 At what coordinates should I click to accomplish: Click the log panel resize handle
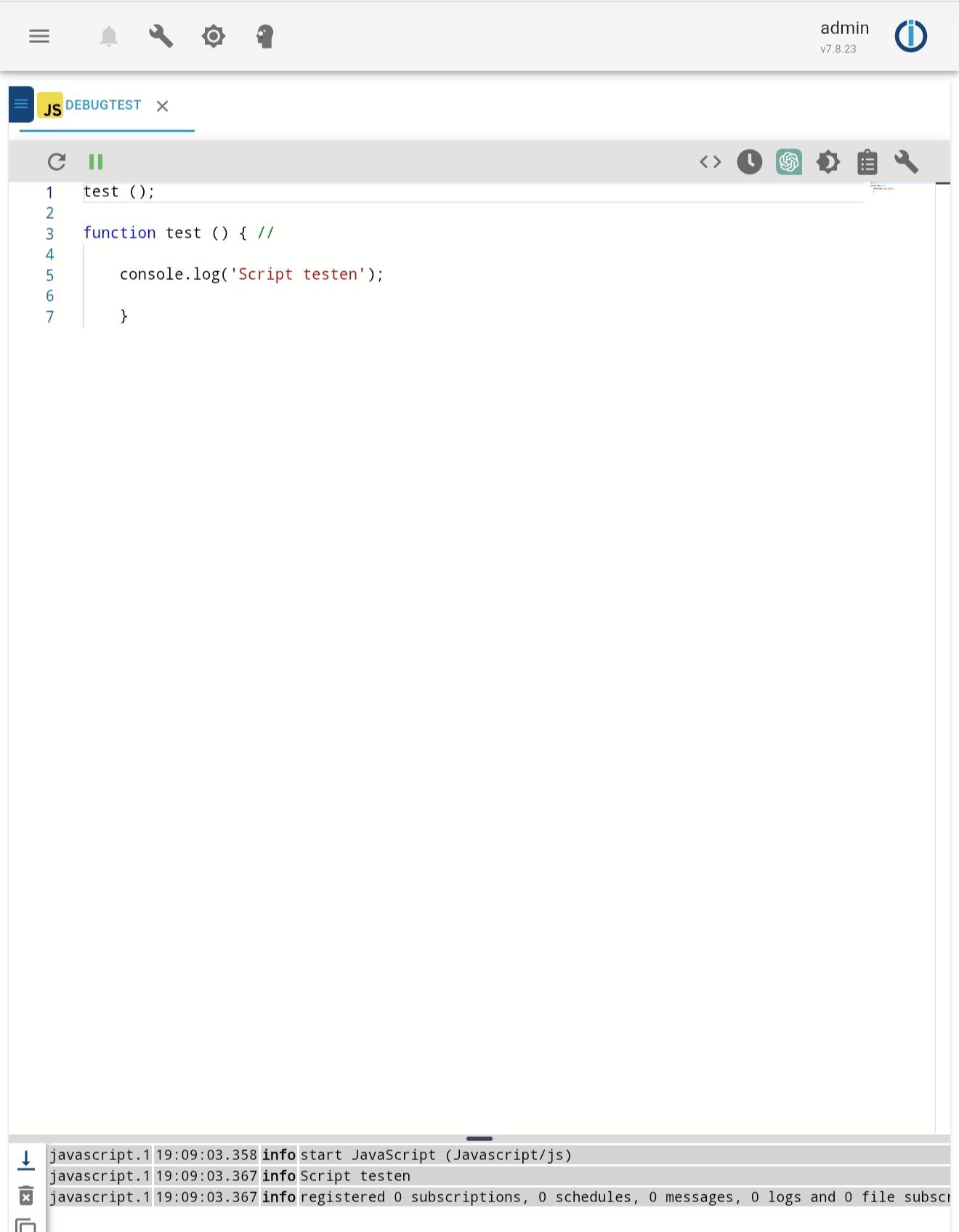click(479, 1138)
